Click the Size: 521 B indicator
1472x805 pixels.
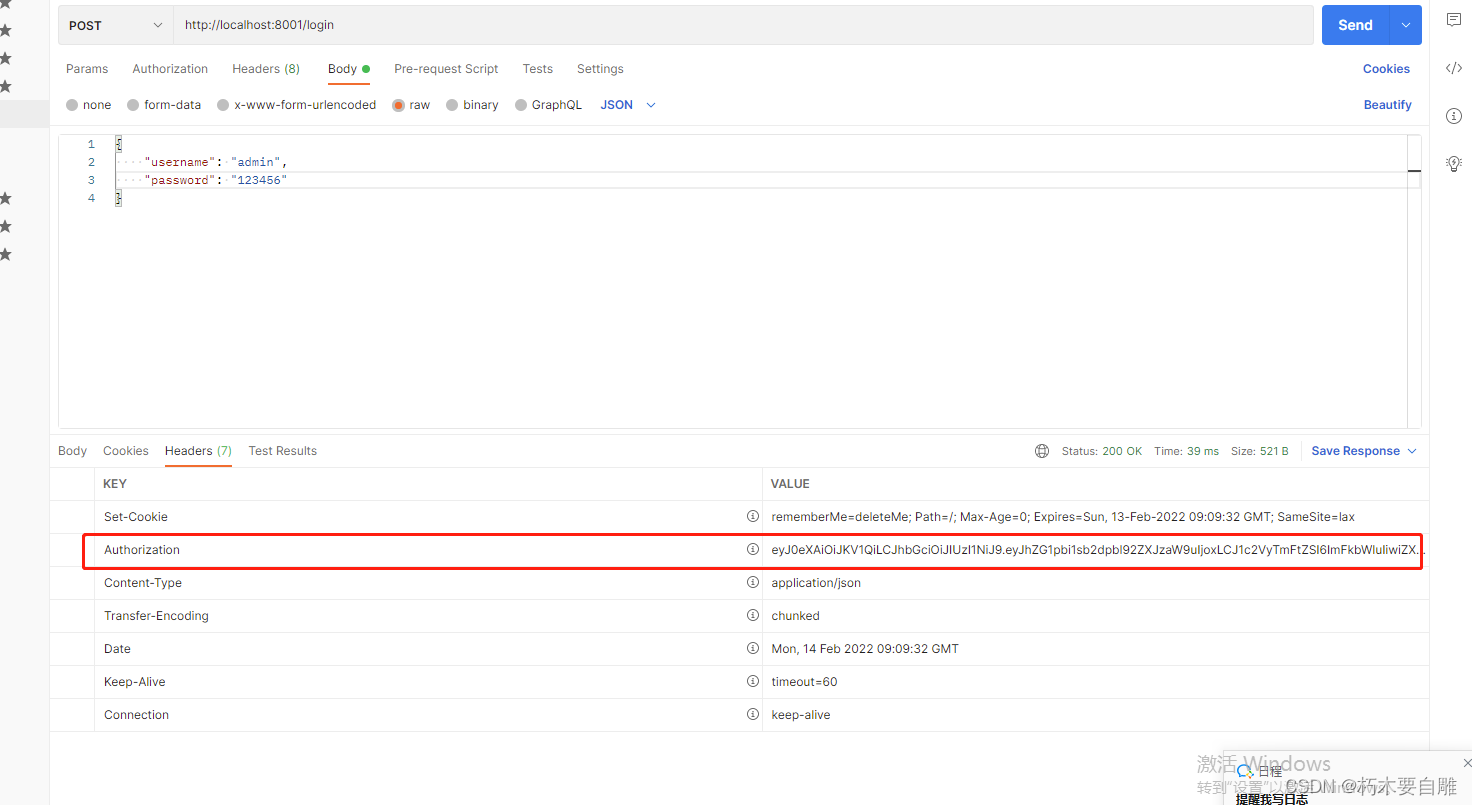pyautogui.click(x=1259, y=451)
